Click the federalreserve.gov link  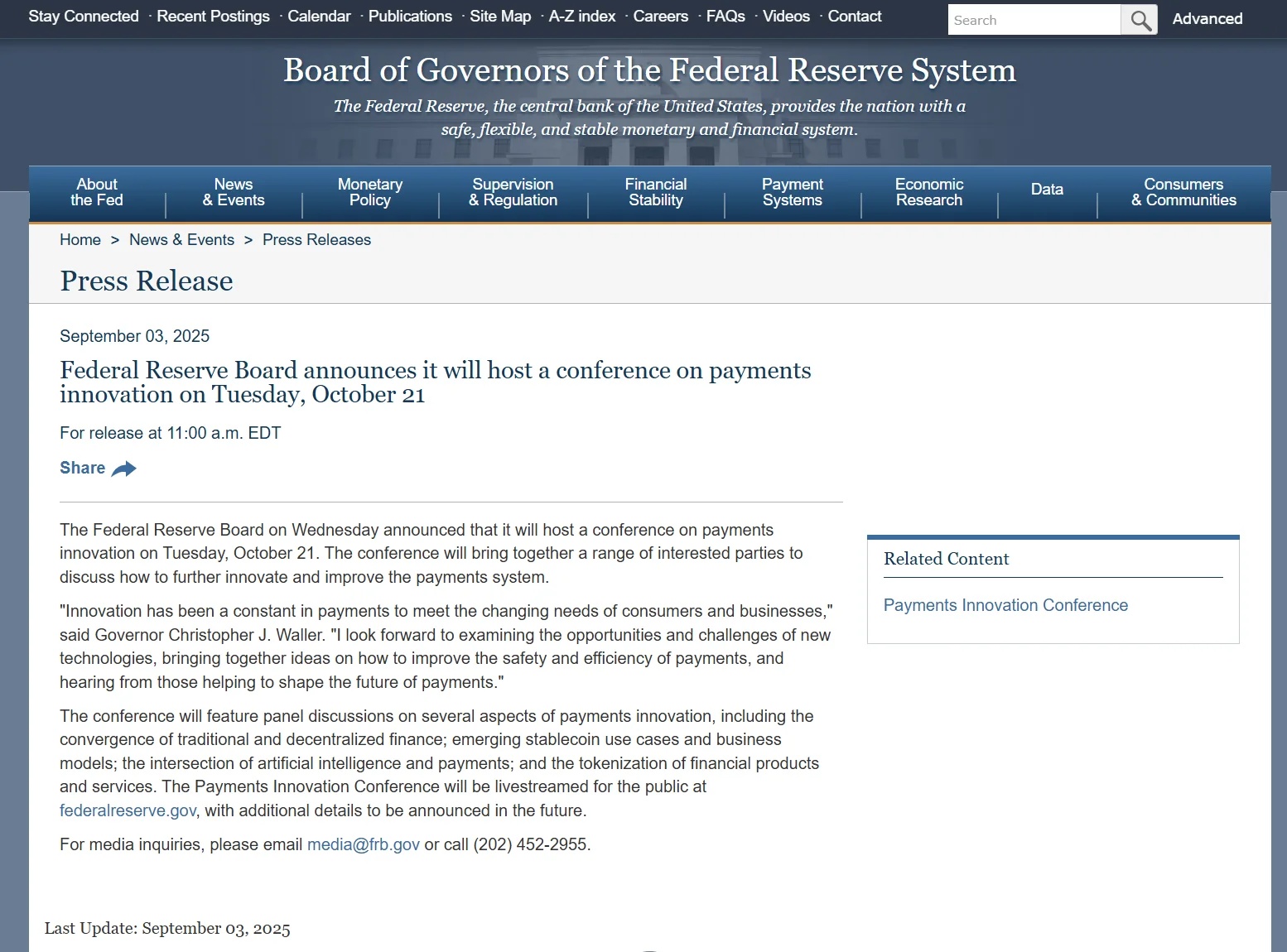(128, 810)
